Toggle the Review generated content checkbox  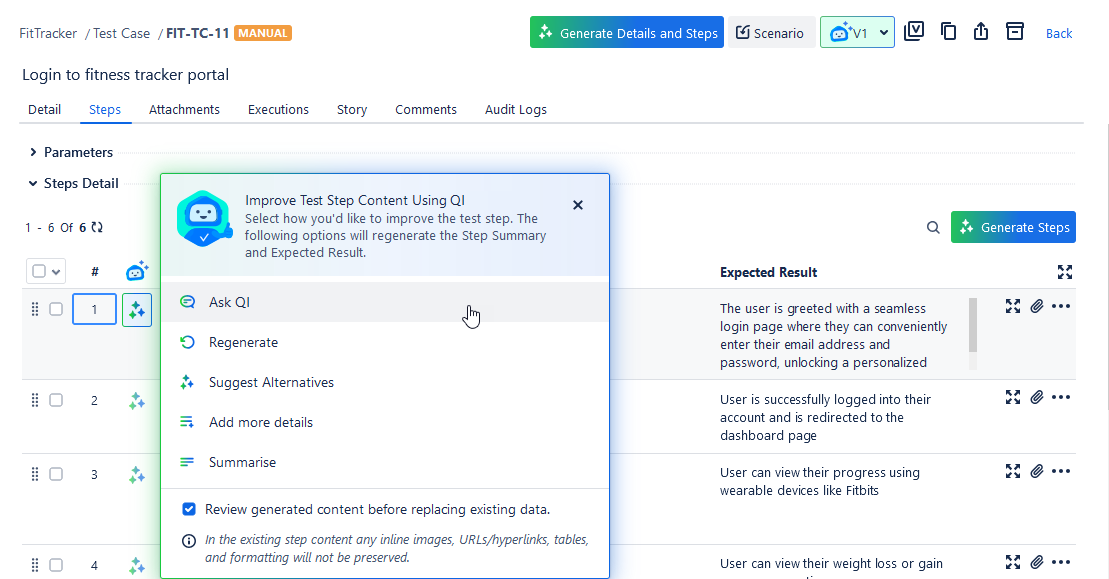tap(189, 509)
